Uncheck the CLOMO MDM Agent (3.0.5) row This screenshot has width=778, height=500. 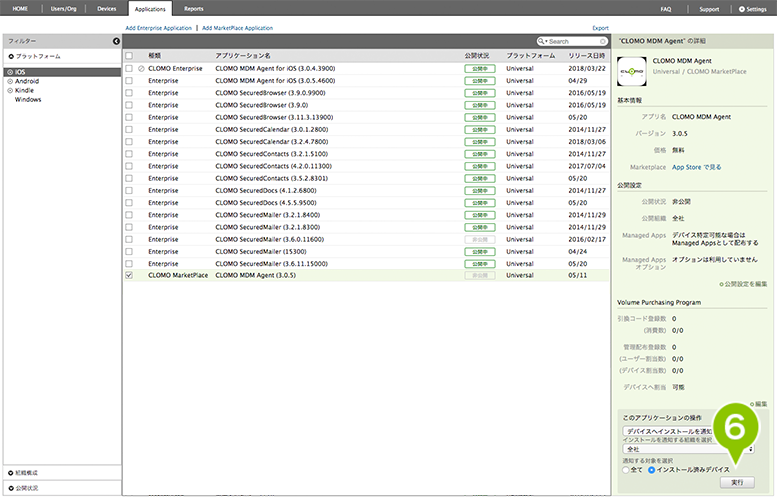129,275
